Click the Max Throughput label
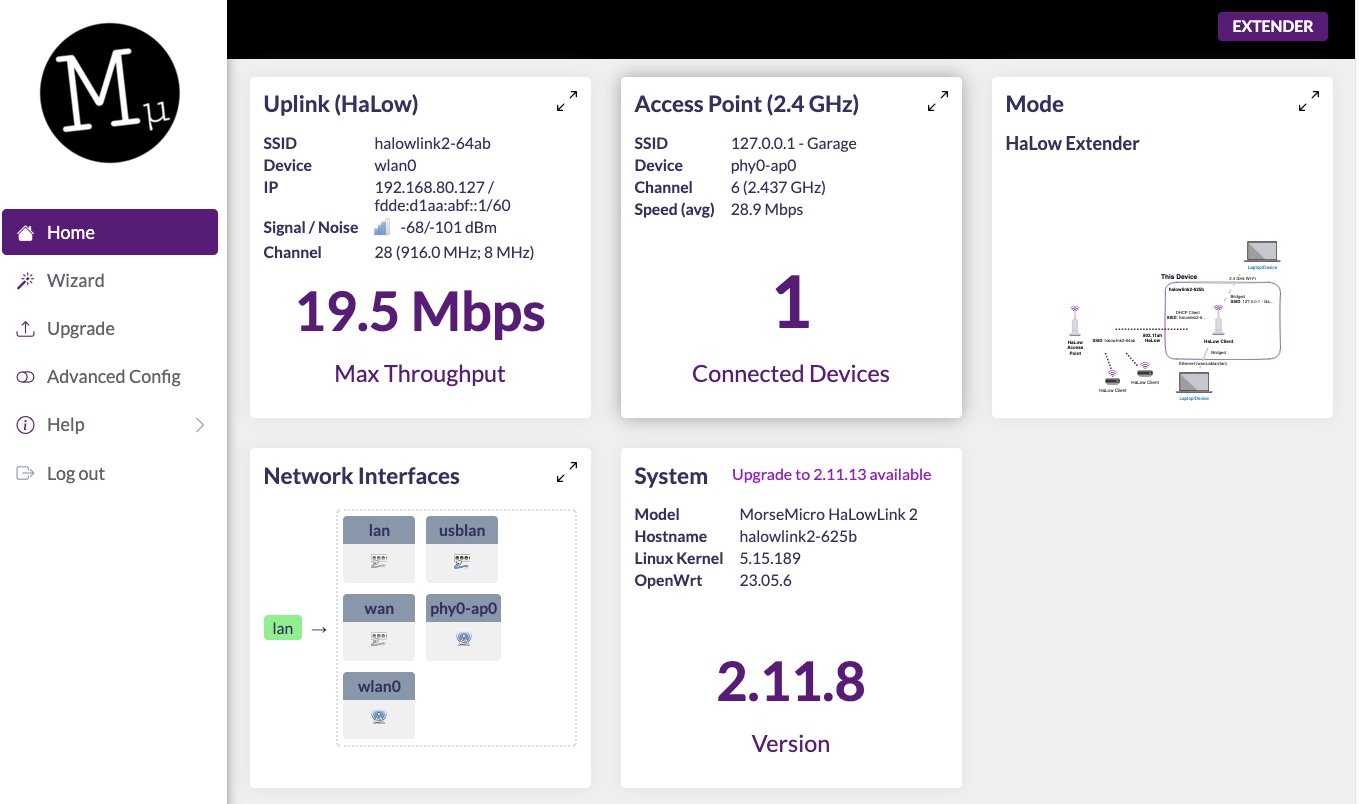 coord(420,374)
